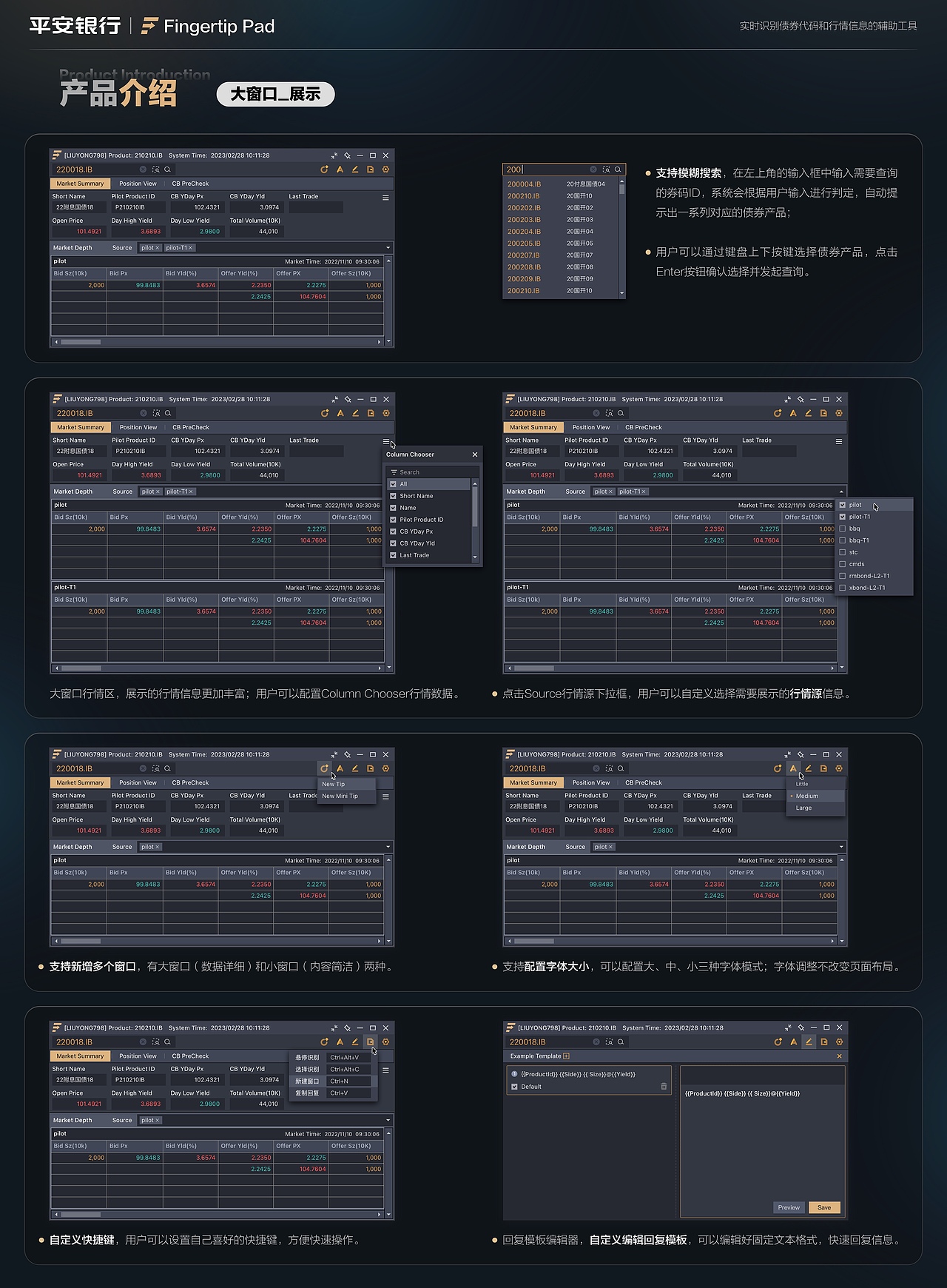This screenshot has width=947, height=1288.
Task: Click shortcut keys icon in topmost window toolbar
Action: 371,170
